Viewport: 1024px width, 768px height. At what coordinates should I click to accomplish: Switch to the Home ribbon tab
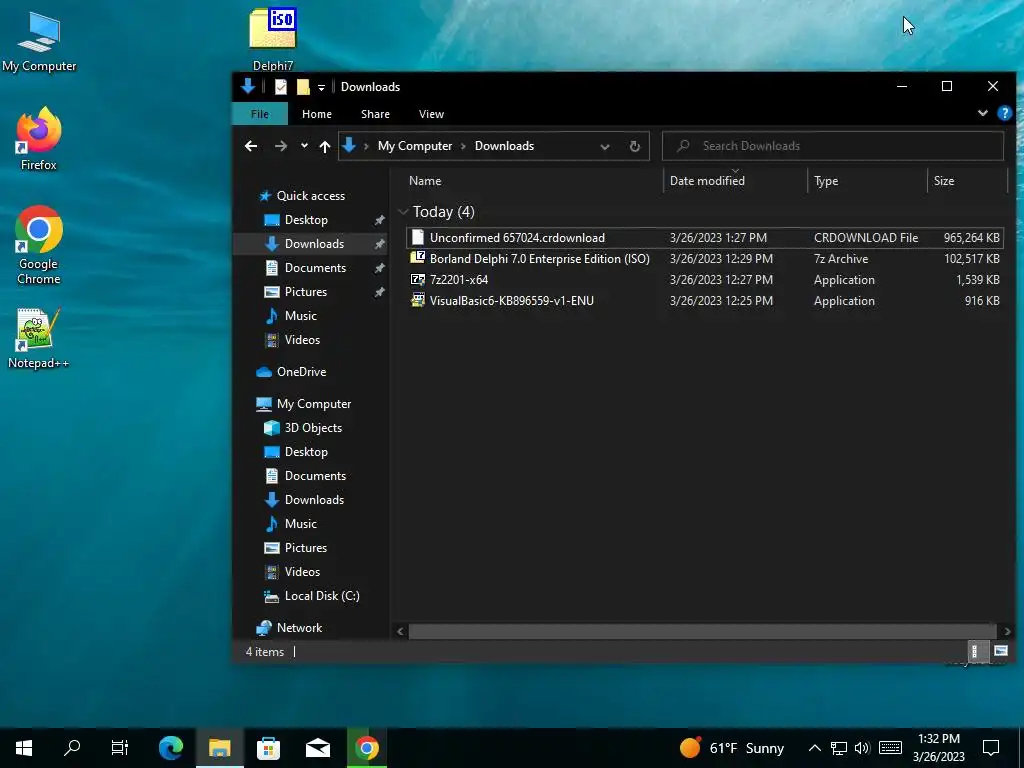317,114
